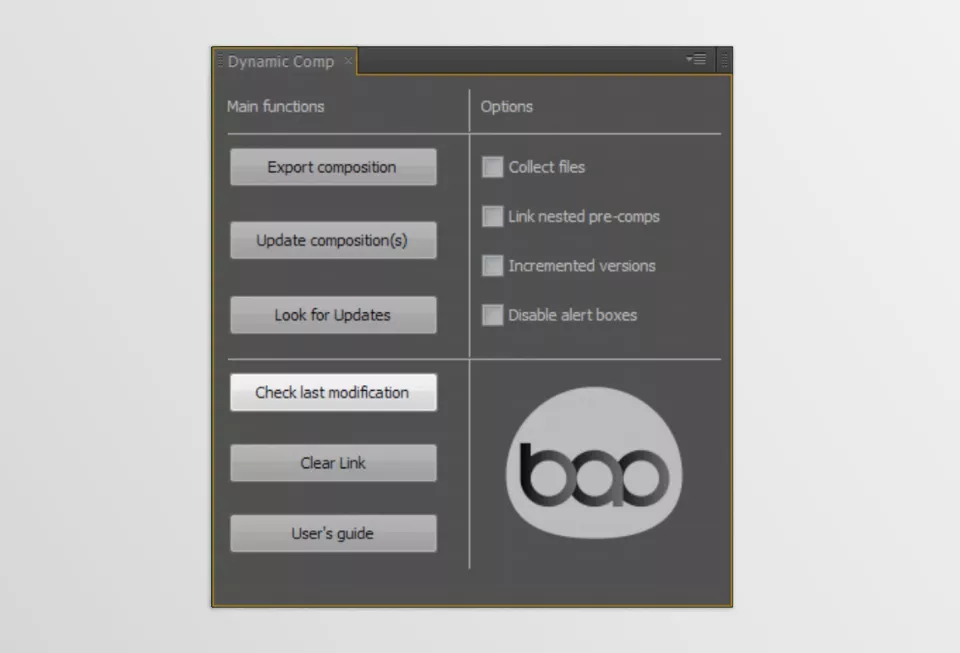Enable the Collect files option

[x=492, y=167]
